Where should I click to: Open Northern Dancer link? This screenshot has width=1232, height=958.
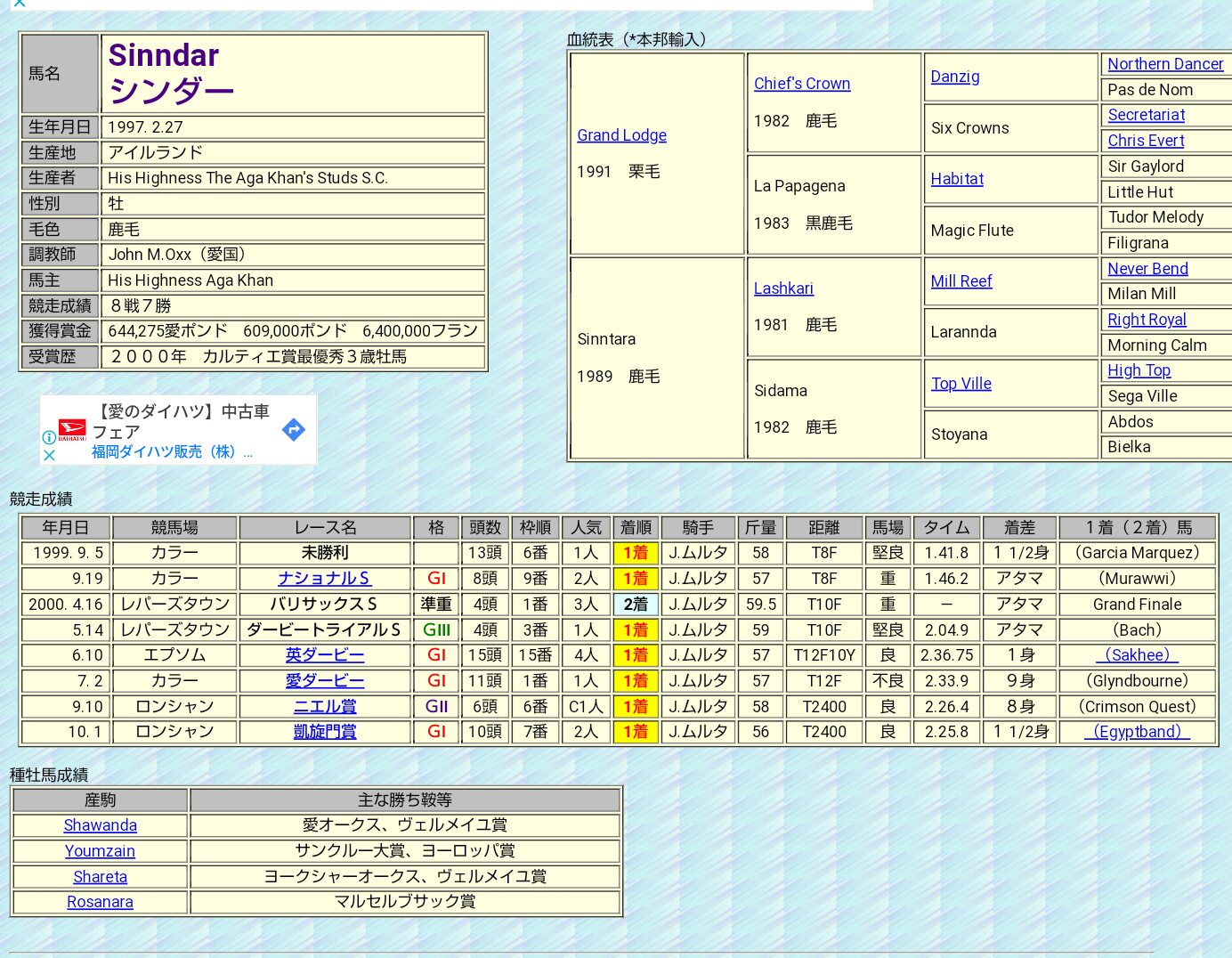[1164, 64]
